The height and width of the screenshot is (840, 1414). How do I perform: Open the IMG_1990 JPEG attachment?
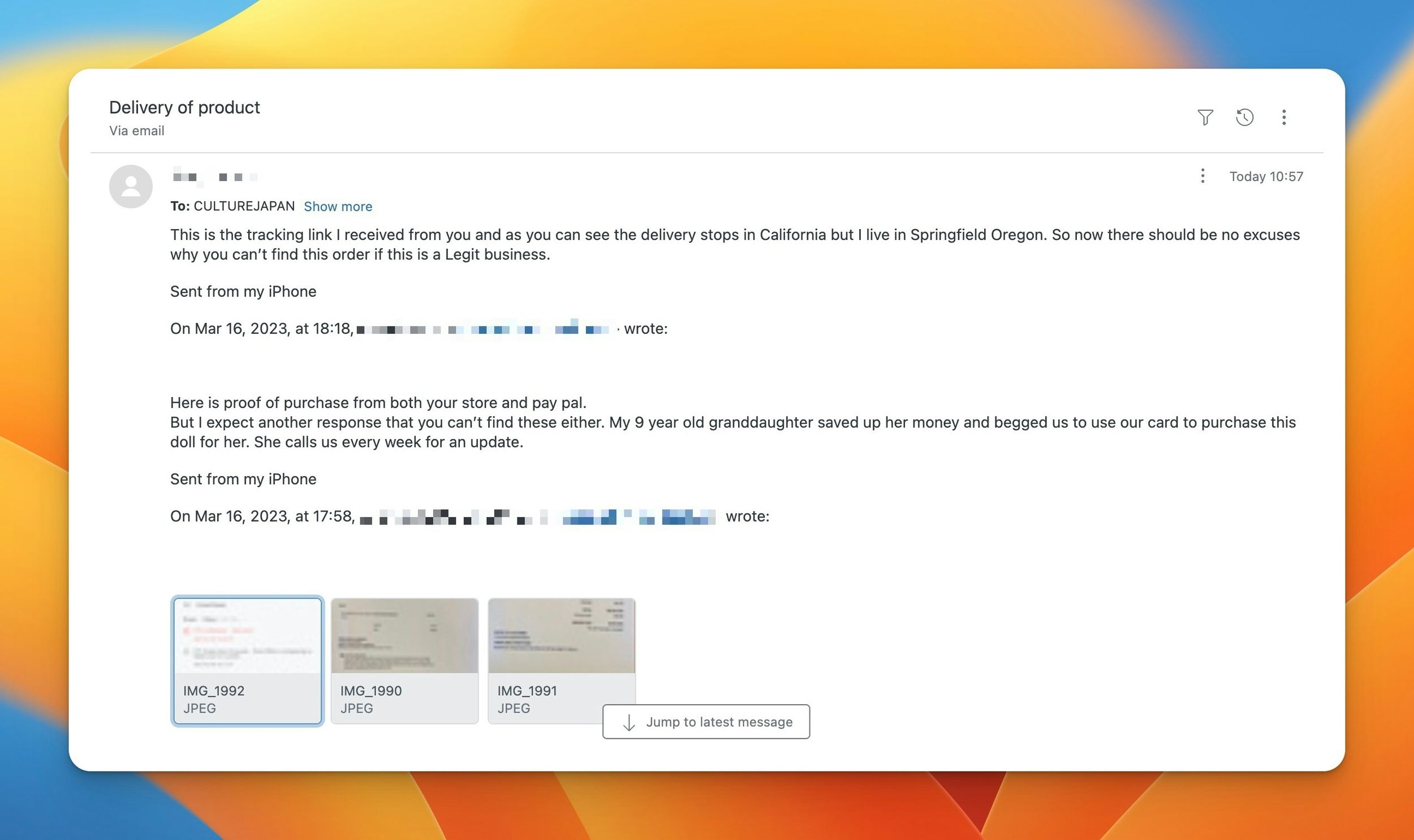point(404,661)
